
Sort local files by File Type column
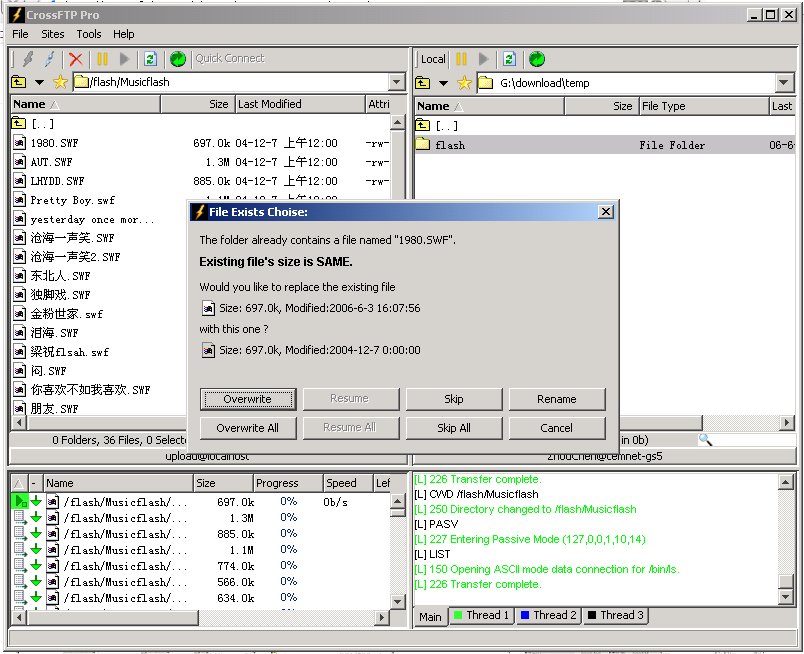(x=705, y=106)
